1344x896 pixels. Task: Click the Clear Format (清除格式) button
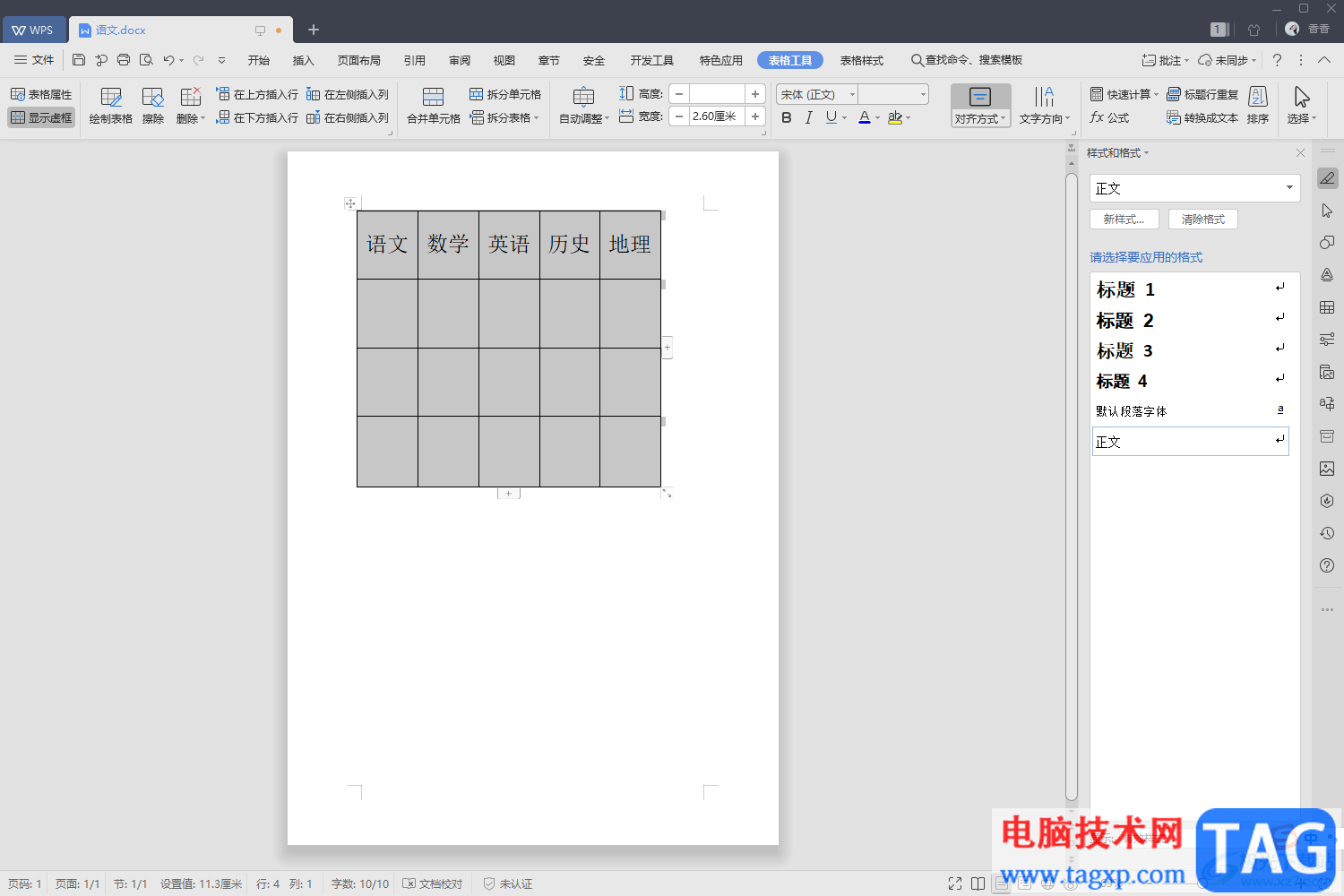point(1203,219)
